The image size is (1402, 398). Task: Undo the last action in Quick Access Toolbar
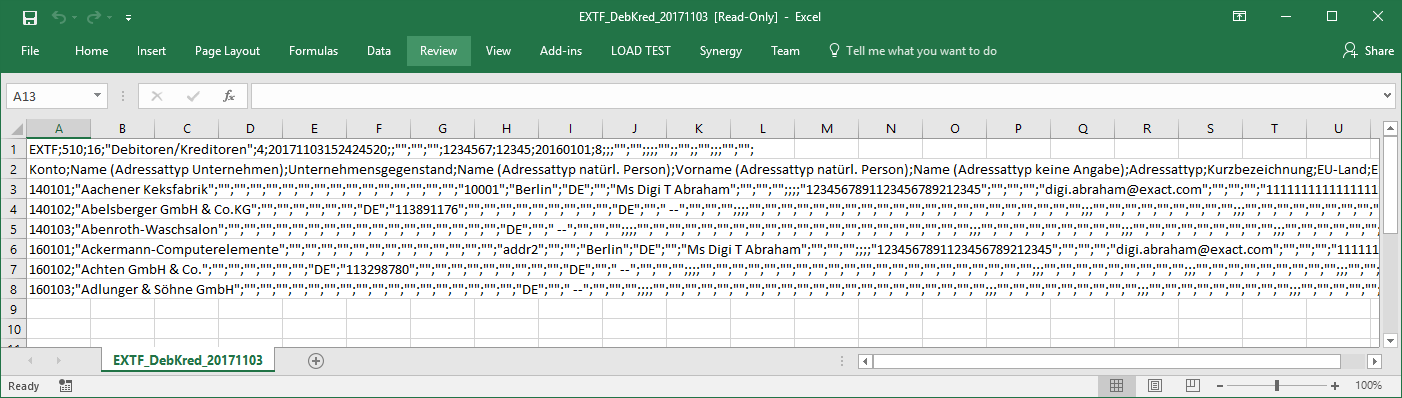(x=58, y=17)
